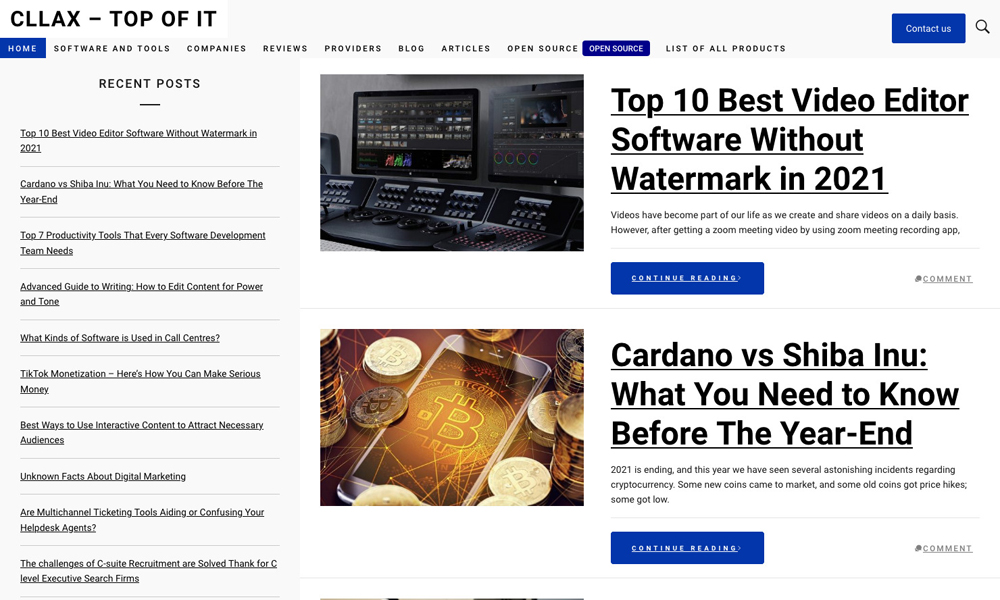Screen dimensions: 1000x600
Task: Click the blue Open Source badge
Action: 616,48
